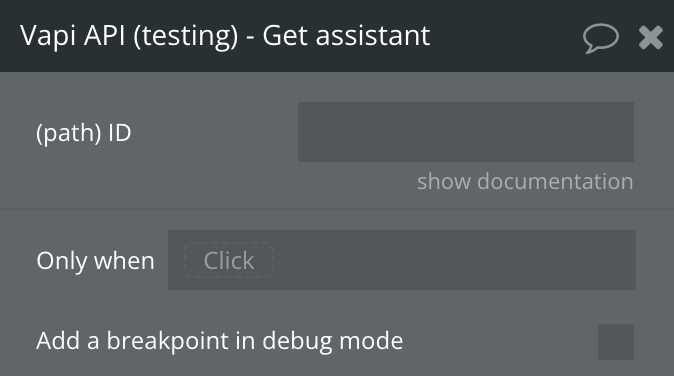Tick the debug breakpoint box

coord(616,342)
